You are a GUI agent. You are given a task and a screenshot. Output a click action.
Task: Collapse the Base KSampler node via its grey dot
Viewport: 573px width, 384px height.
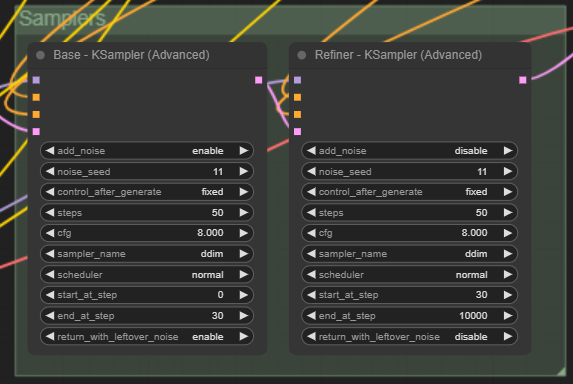pos(41,55)
